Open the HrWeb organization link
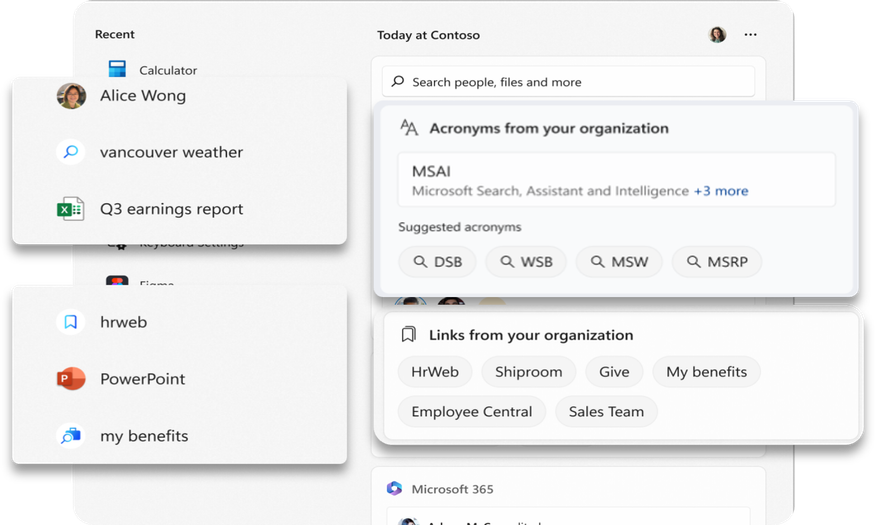The height and width of the screenshot is (525, 876). pos(435,372)
